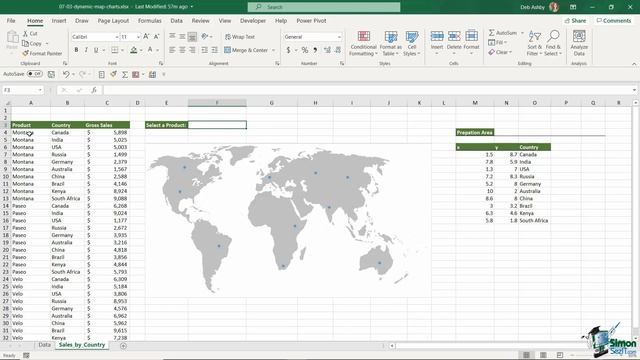Increase font size with the larger A icon
This screenshot has height=360, width=640.
point(146,37)
